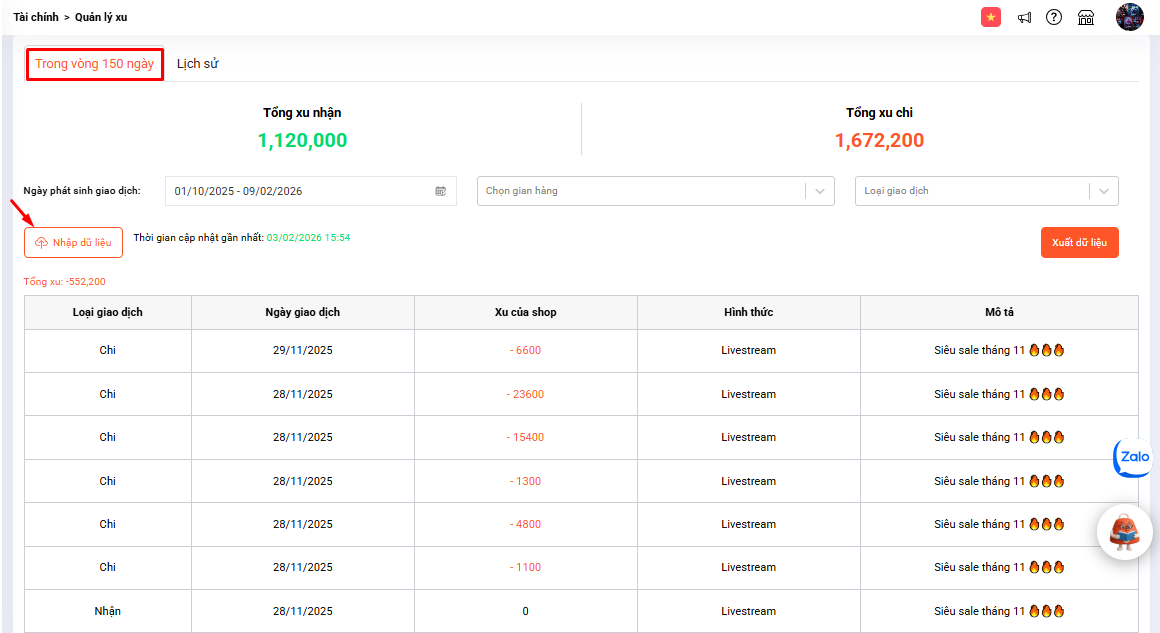Screen dimensions: 1160x633
Task: Switch to the 'Lịch sử' tab
Action: point(197,64)
